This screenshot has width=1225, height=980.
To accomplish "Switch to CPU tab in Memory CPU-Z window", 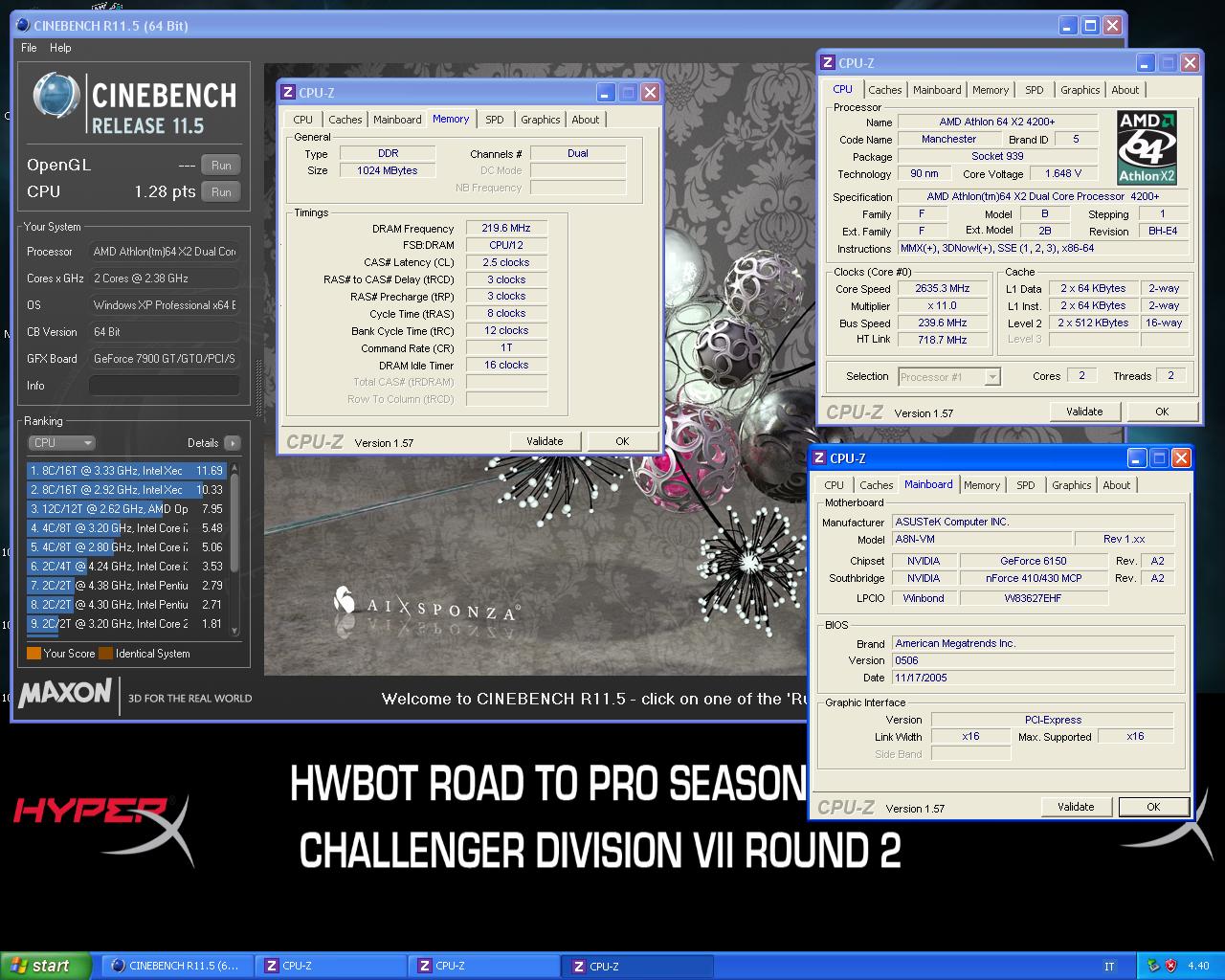I will click(x=302, y=120).
